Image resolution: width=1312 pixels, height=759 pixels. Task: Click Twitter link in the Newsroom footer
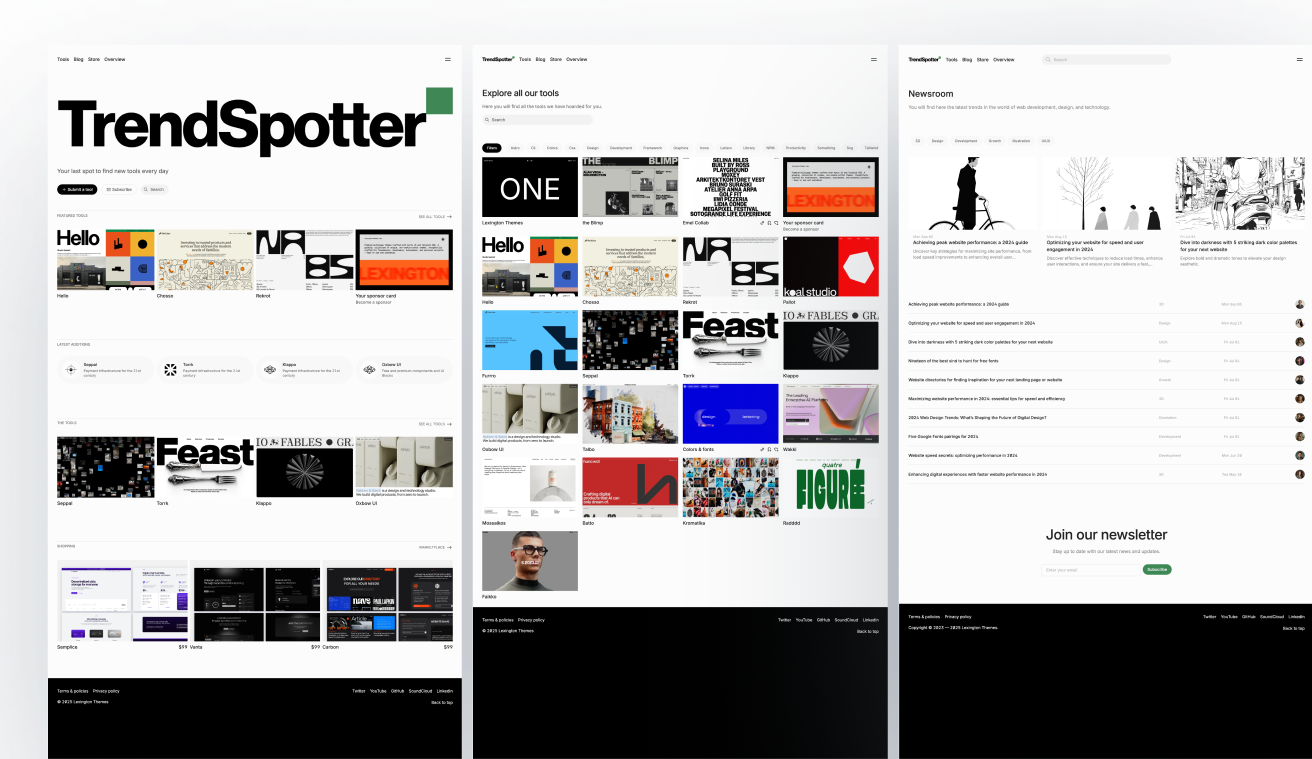pos(1210,617)
